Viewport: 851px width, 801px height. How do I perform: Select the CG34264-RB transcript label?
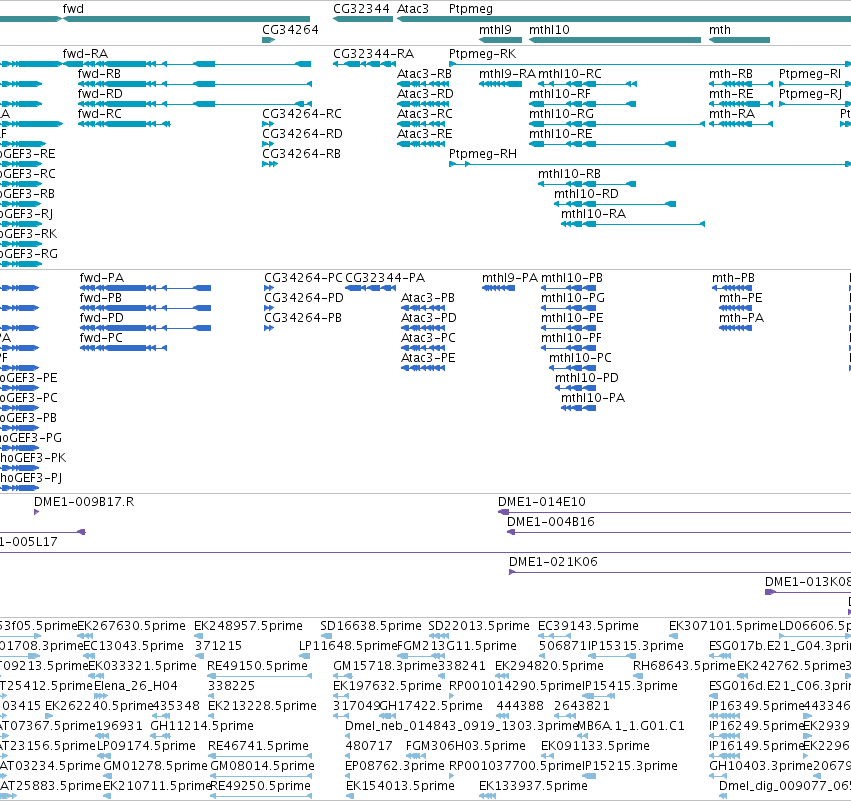click(301, 154)
